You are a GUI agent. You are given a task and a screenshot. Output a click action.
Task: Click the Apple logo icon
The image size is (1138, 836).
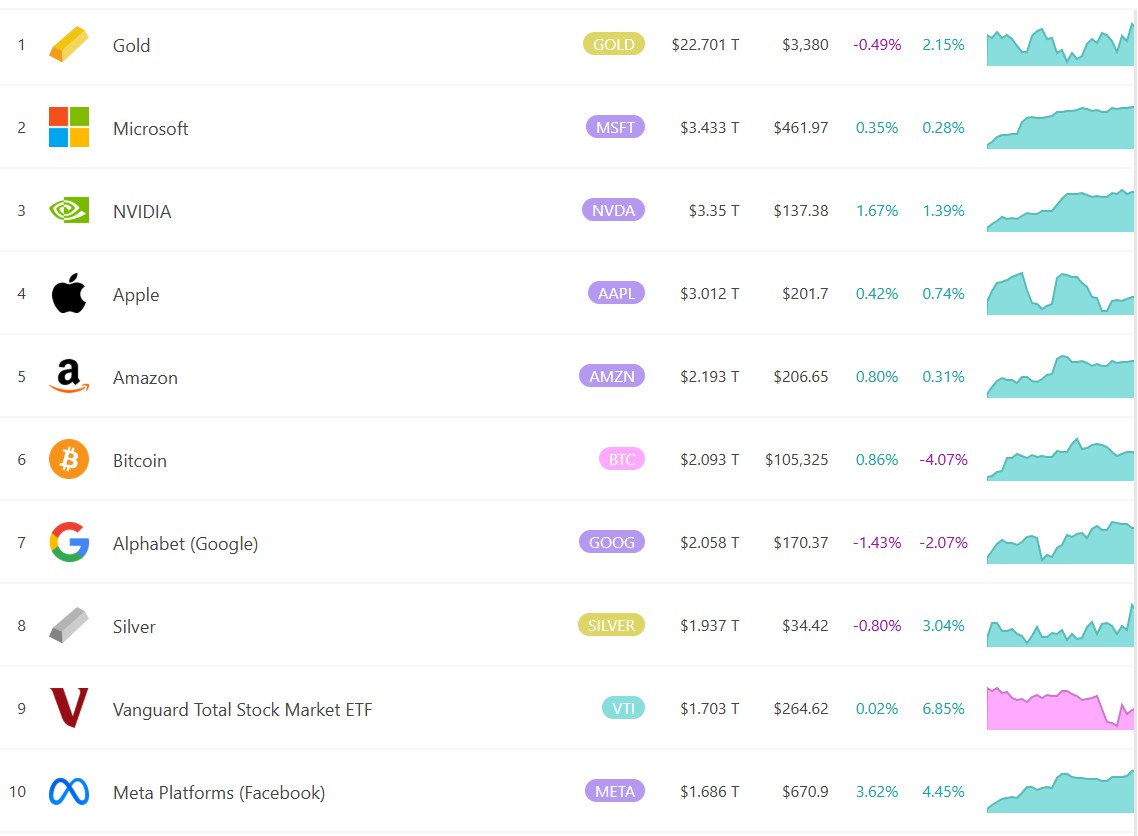click(69, 294)
